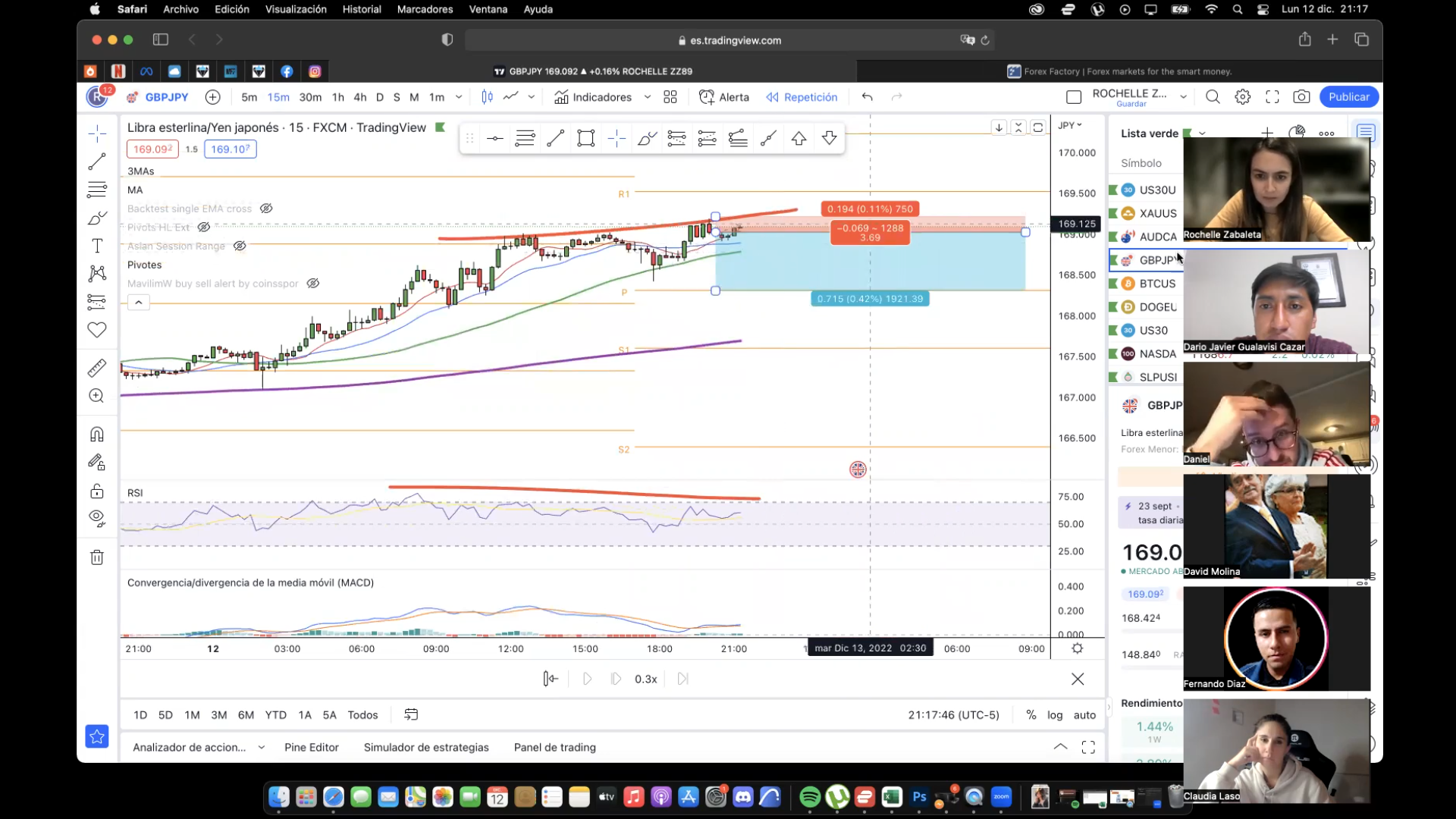The width and height of the screenshot is (1456, 819).
Task: Toggle magnet mode for drawings
Action: pyautogui.click(x=97, y=435)
